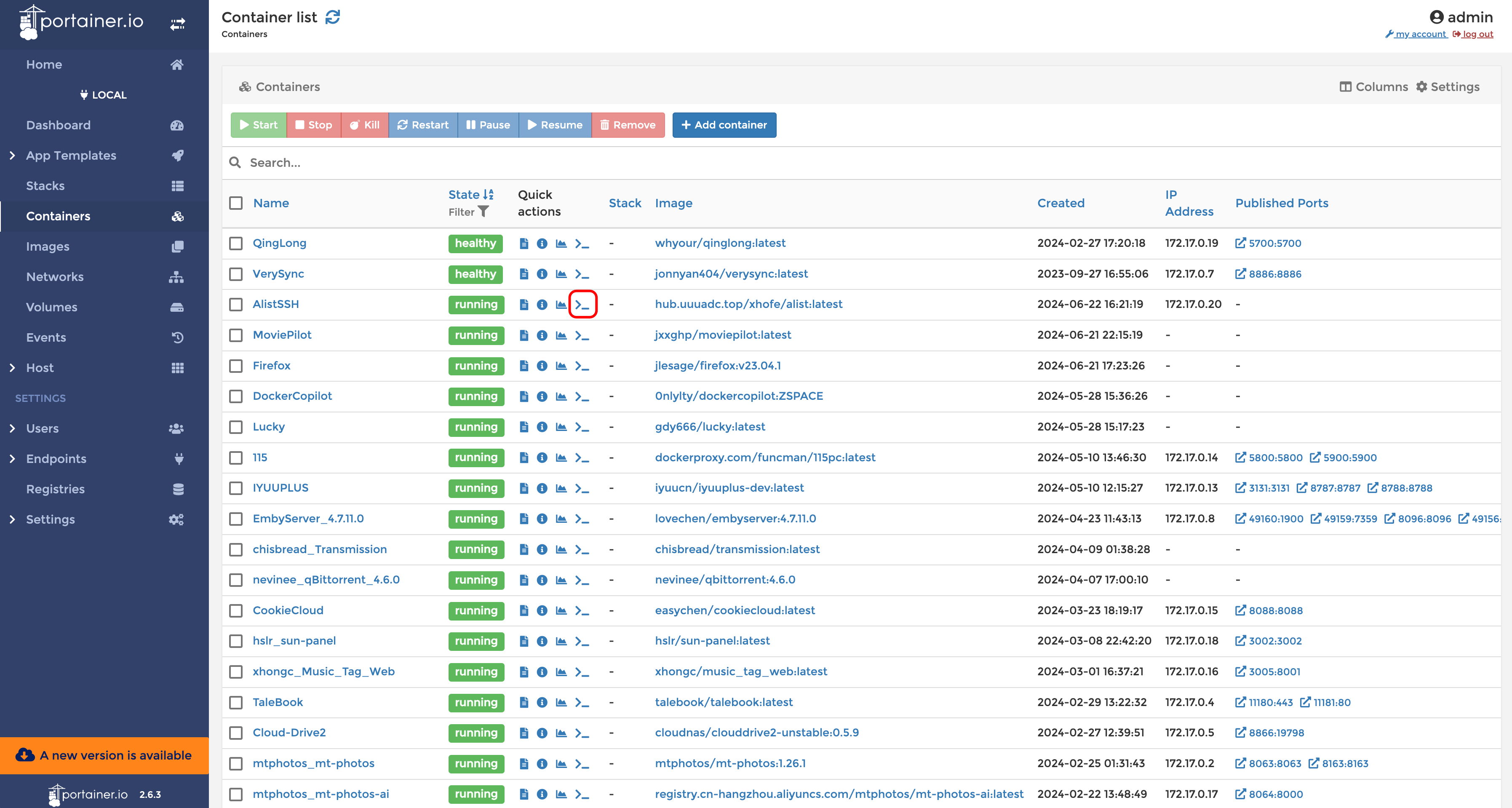Click the Remove button
1512x808 pixels.
click(628, 125)
